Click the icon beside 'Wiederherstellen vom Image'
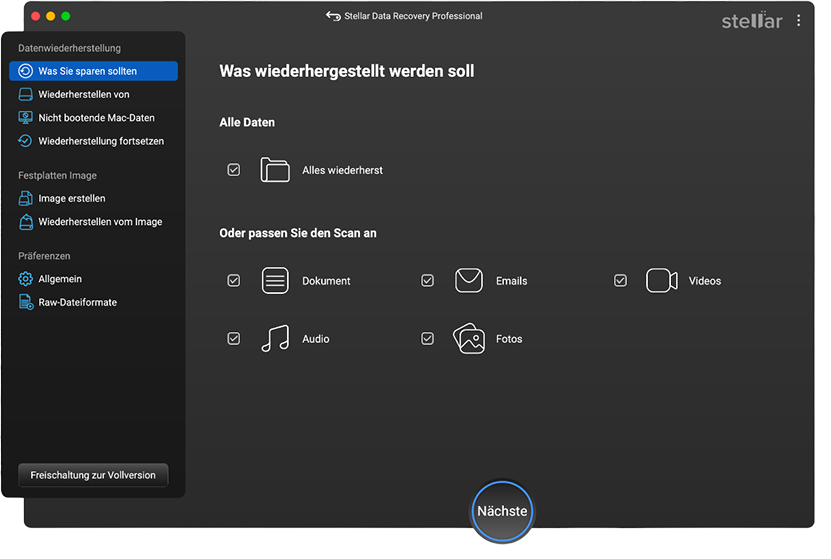This screenshot has width=831, height=559. pos(25,221)
